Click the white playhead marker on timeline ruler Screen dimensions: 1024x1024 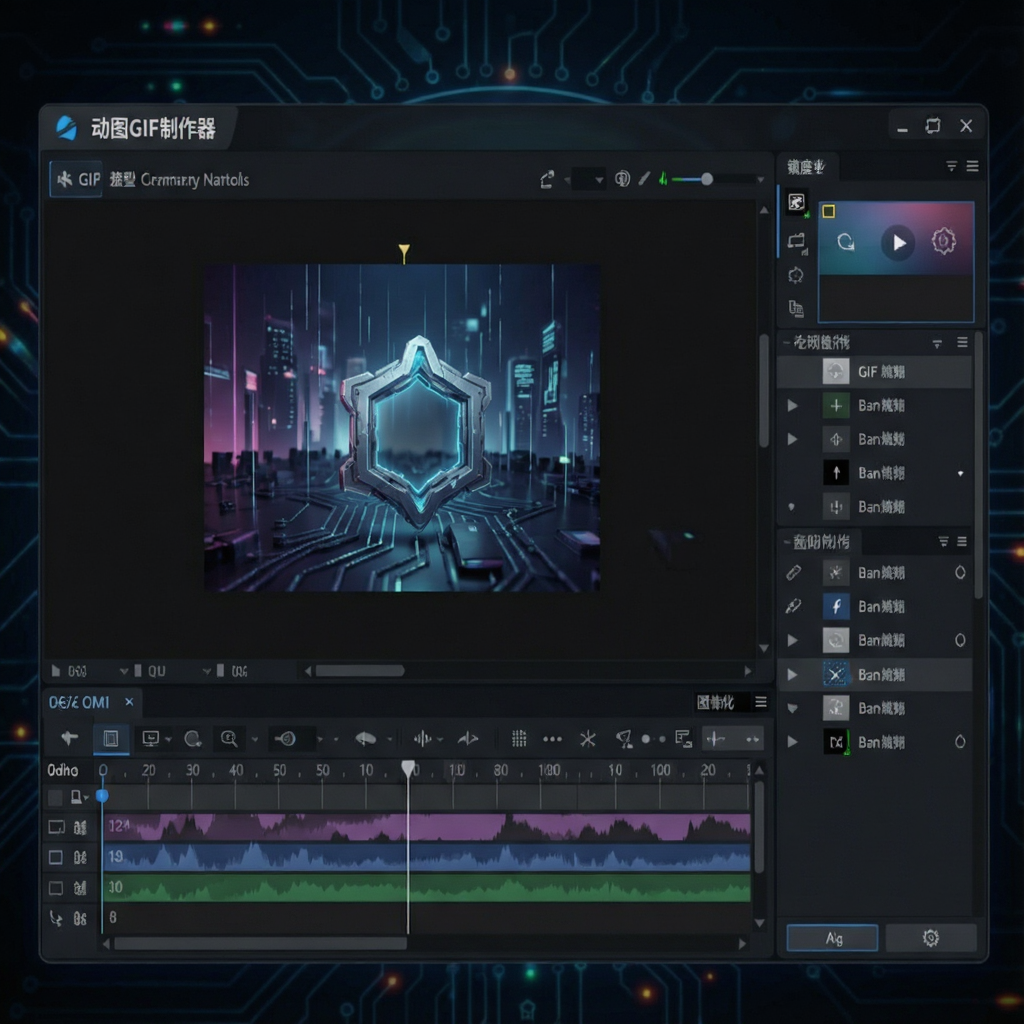click(x=408, y=769)
